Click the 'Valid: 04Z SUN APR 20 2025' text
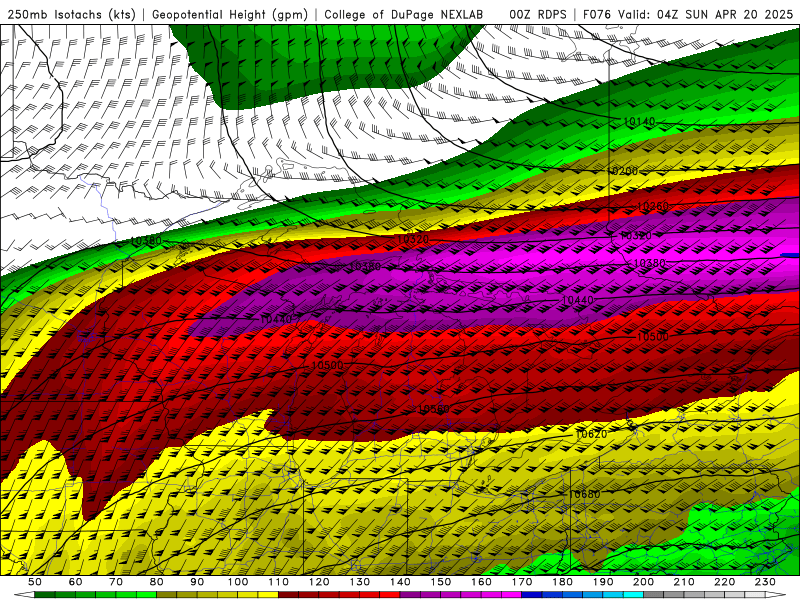Screen dimensions: 800x600 (x=705, y=14)
